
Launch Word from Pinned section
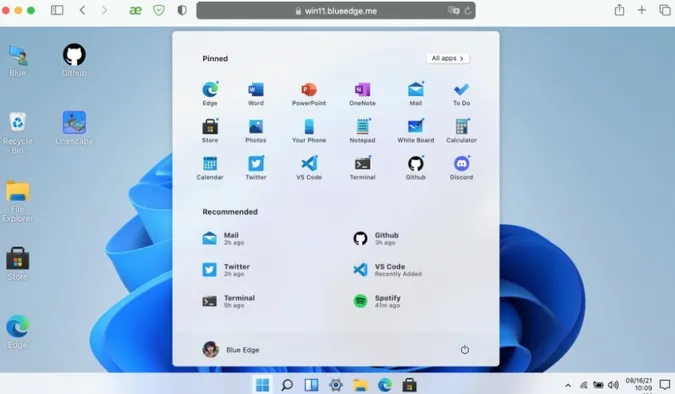tap(256, 93)
